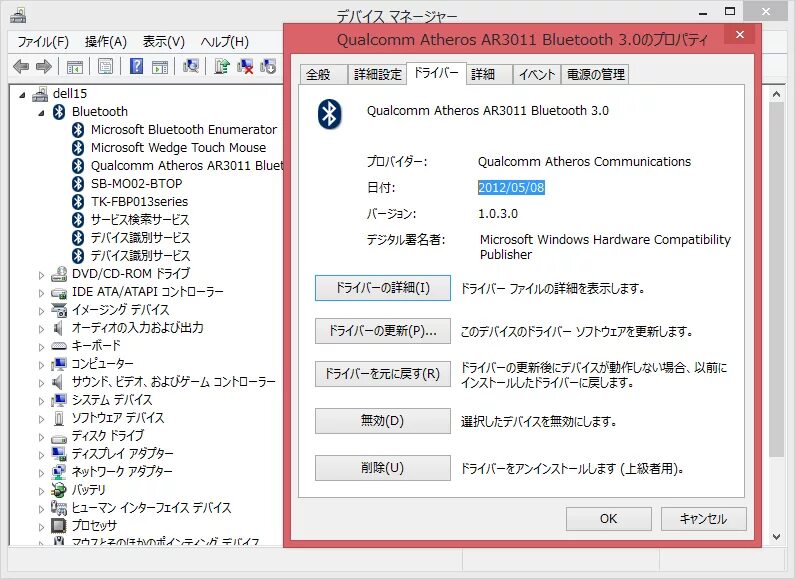Click ドライバーの更新(P)... button
The image size is (795, 579).
coord(383,331)
